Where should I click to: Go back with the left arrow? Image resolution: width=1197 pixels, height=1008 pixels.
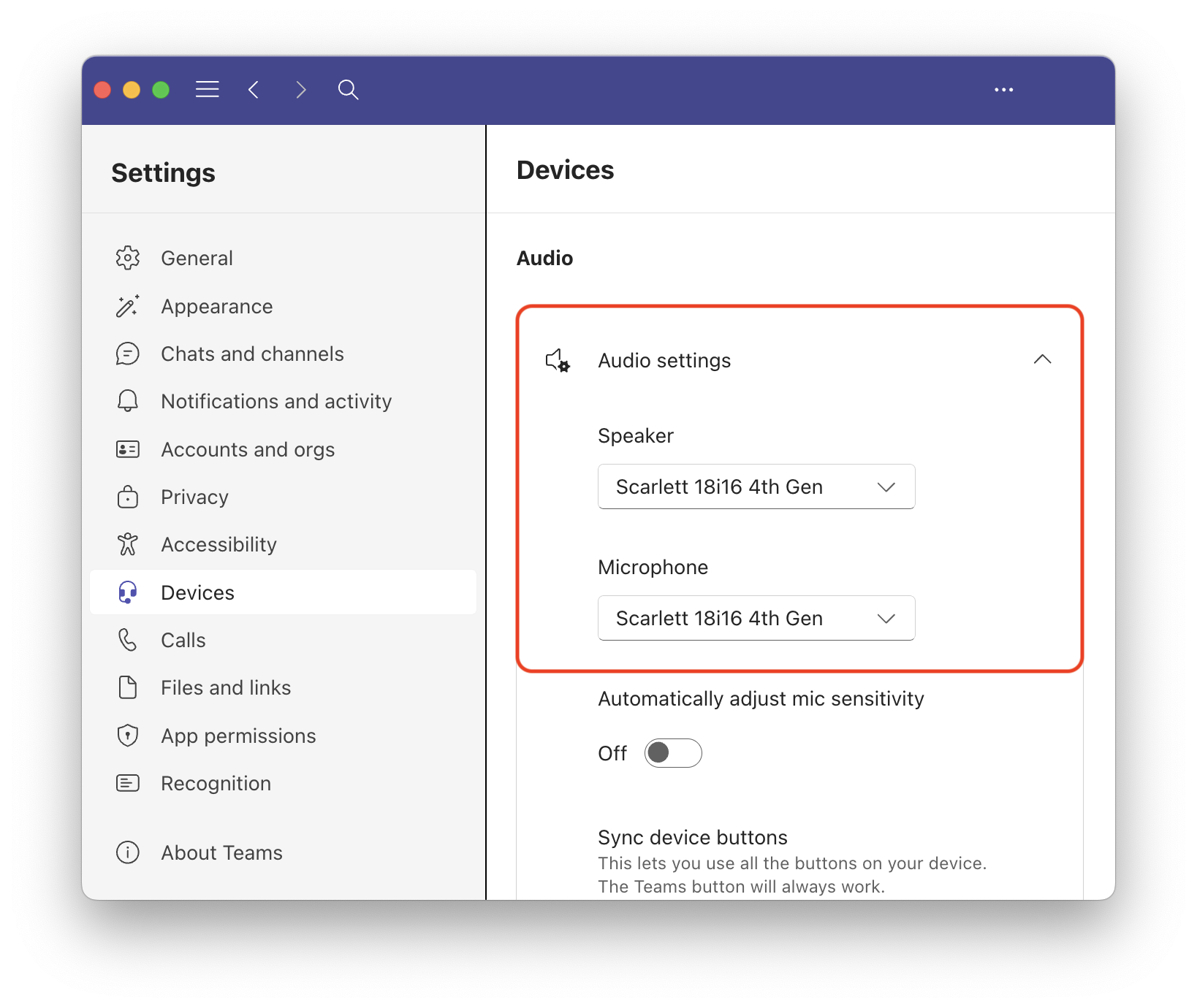click(254, 90)
